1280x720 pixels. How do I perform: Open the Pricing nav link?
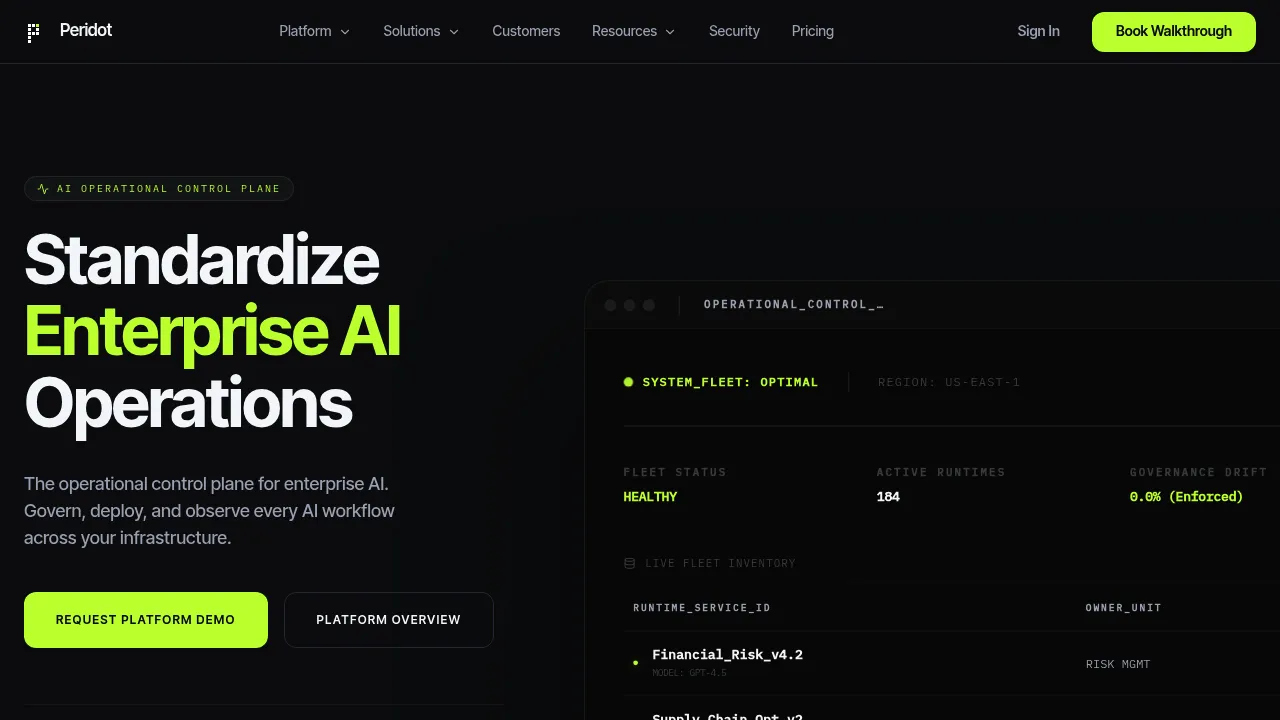click(812, 31)
